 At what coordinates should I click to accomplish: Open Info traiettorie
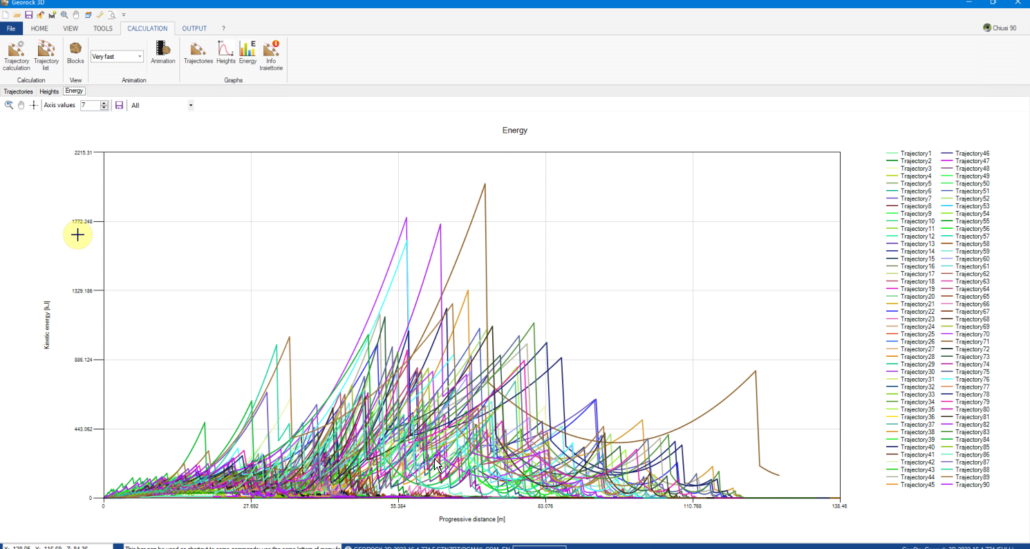pos(271,55)
